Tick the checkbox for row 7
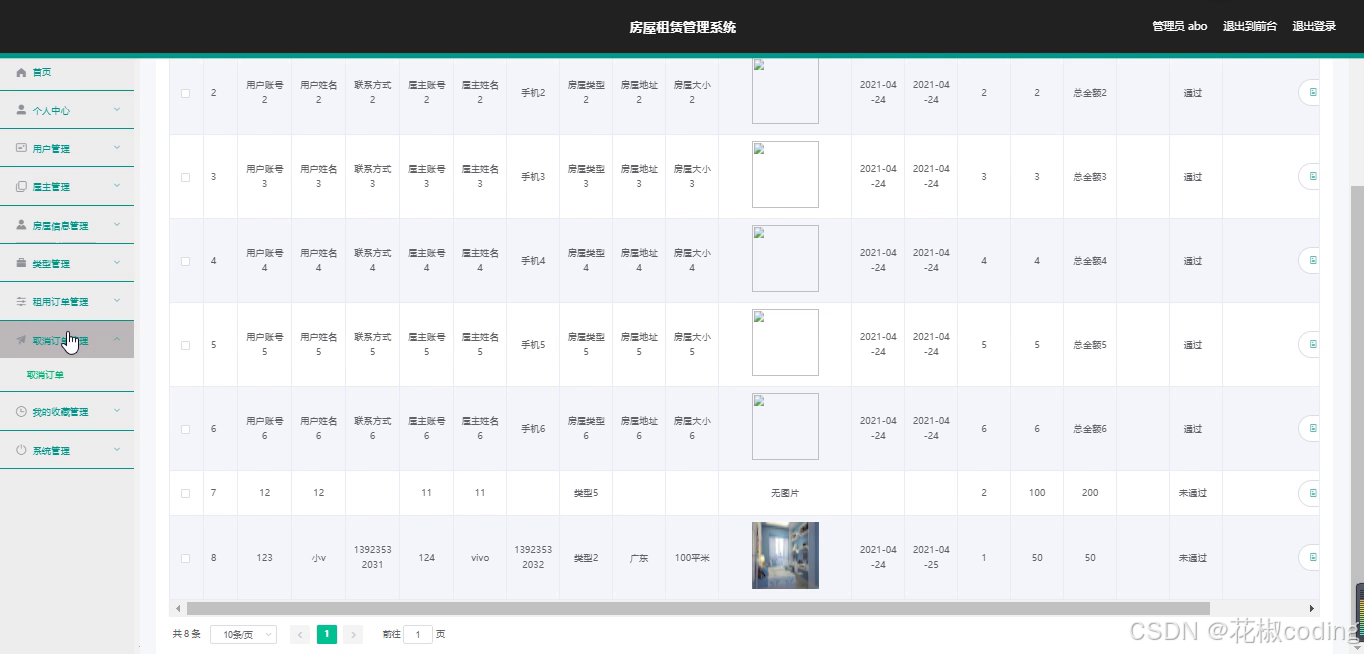Screen dimensions: 1364x654 (x=185, y=493)
